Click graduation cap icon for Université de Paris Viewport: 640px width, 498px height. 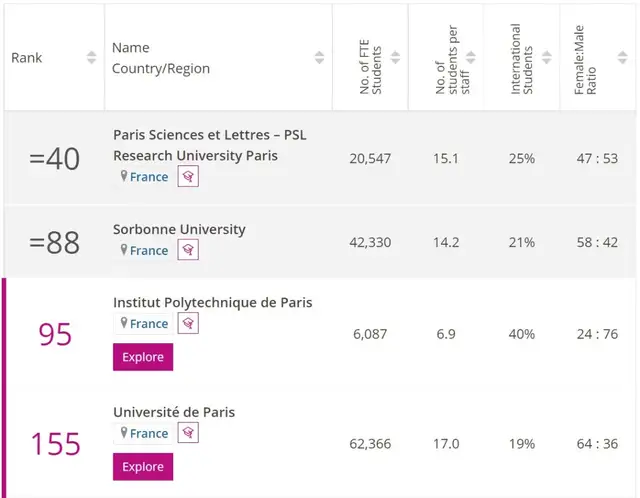188,433
